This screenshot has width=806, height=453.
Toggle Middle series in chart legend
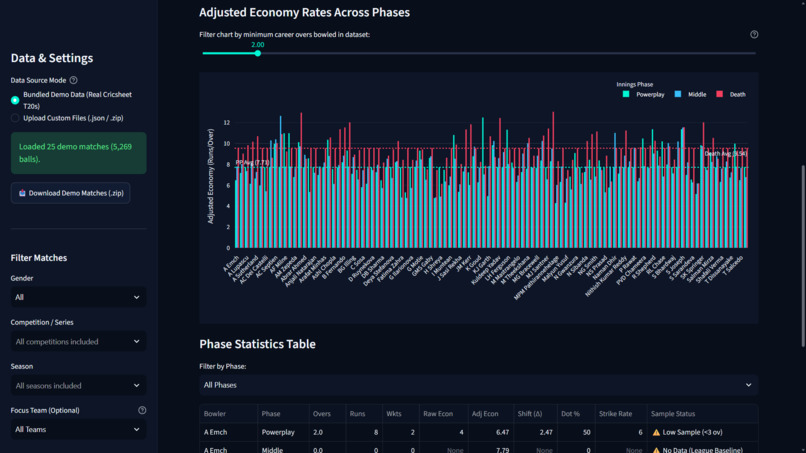690,95
